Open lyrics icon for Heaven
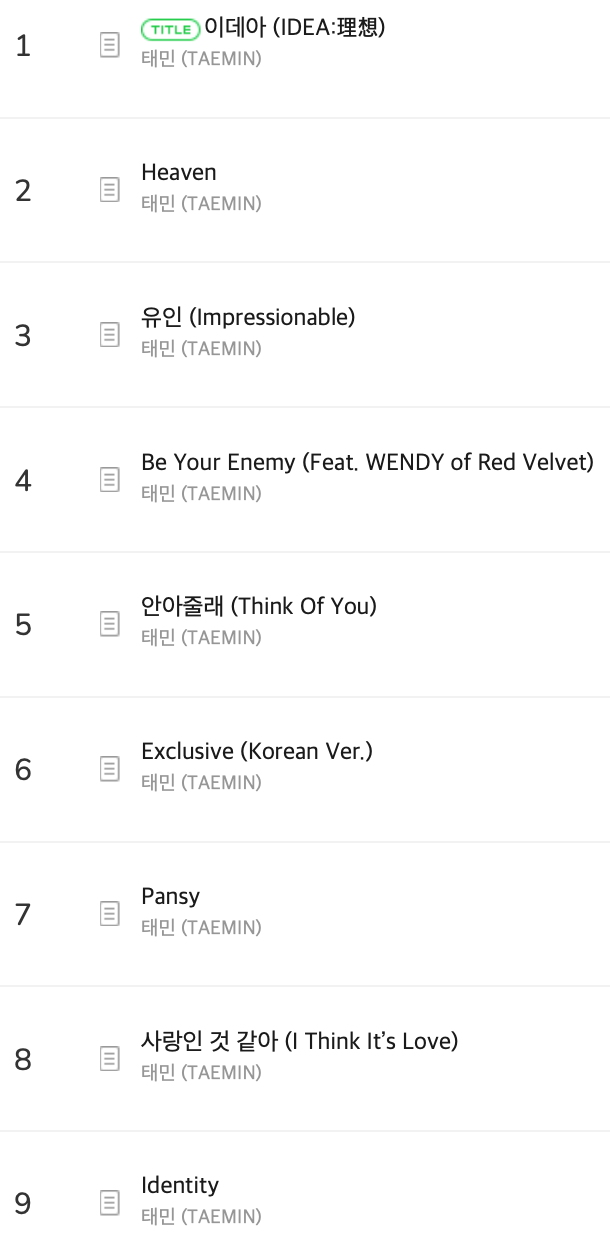 (x=110, y=190)
